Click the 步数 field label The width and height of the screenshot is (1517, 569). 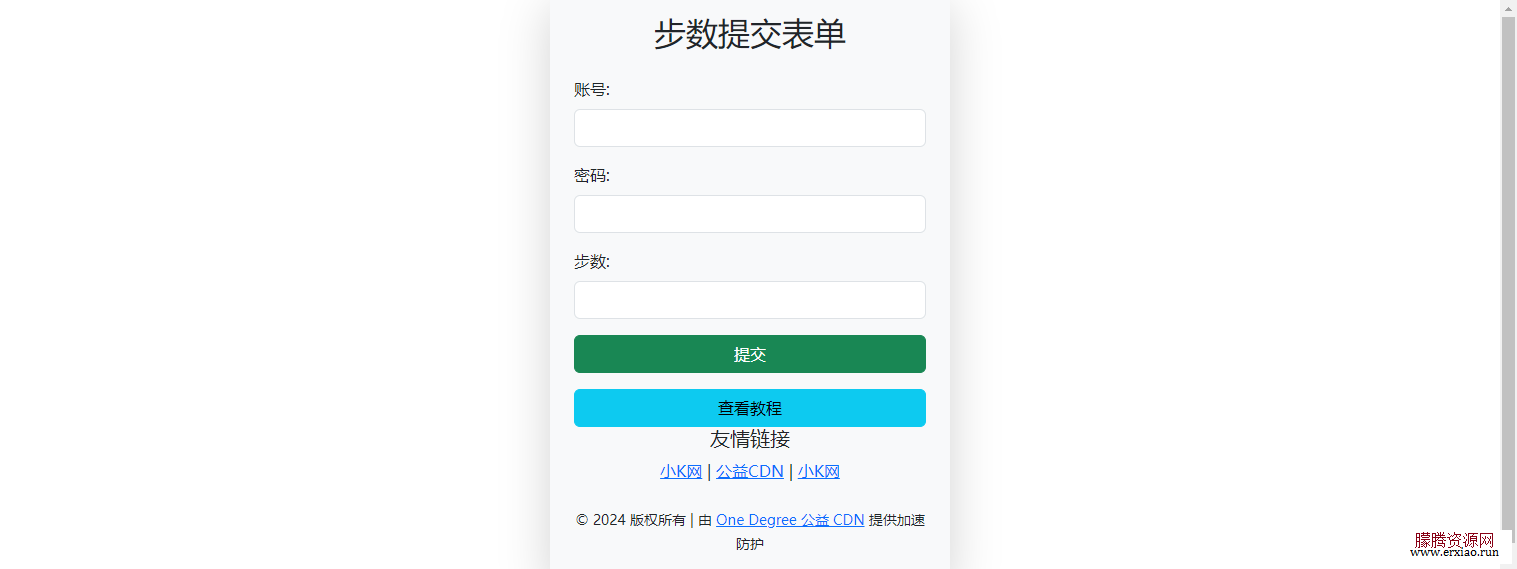pos(592,262)
